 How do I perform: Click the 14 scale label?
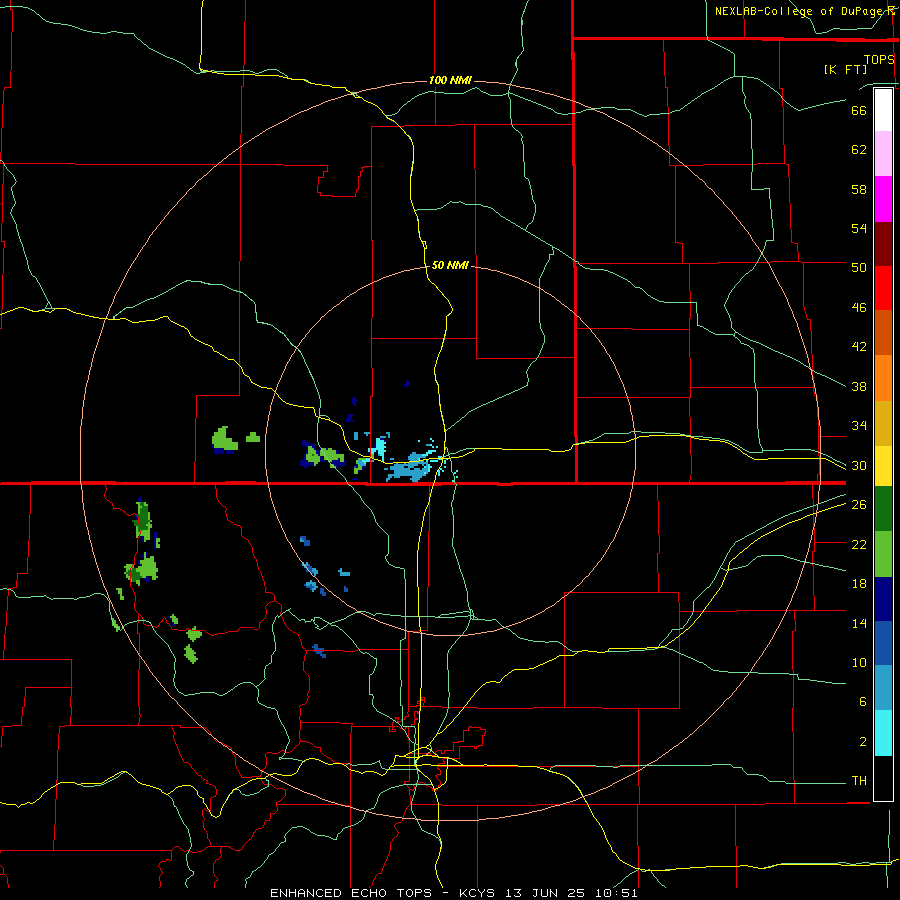[859, 623]
